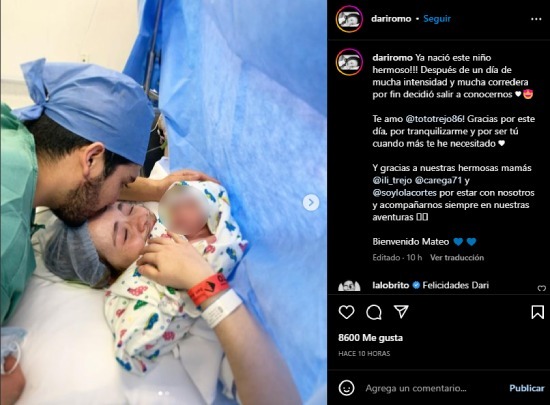The image size is (550, 405).
Task: Open dariromo profile picture in header
Action: [x=349, y=19]
